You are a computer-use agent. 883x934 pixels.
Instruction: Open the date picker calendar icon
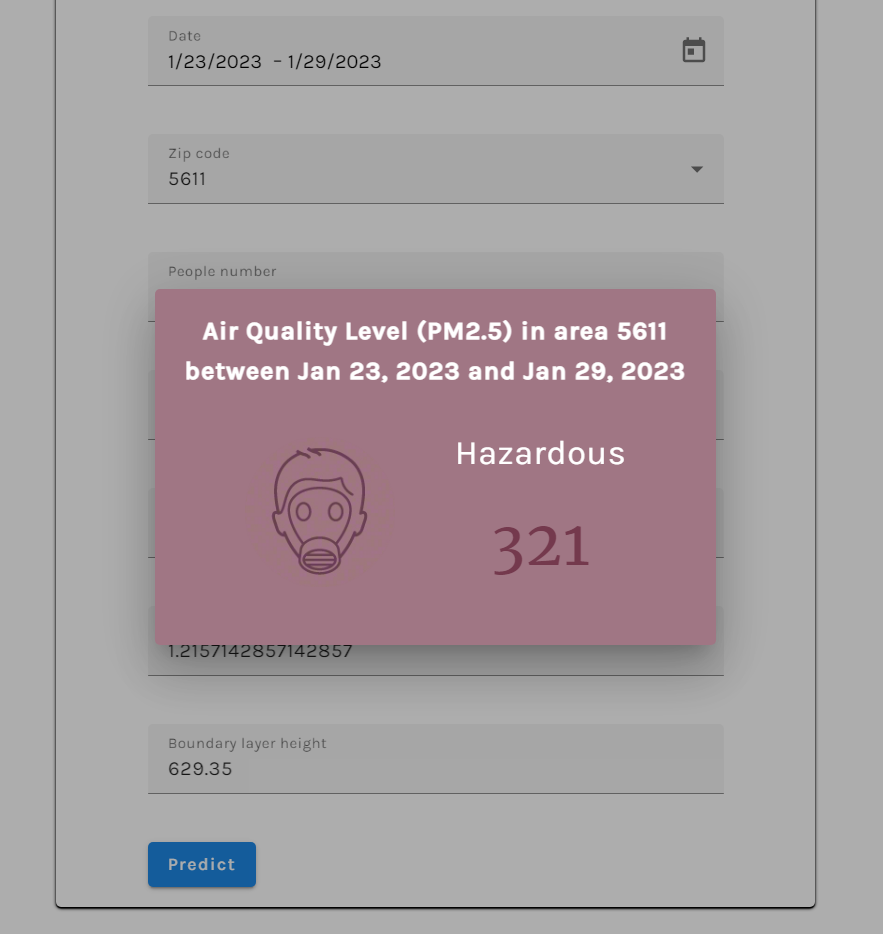pyautogui.click(x=694, y=50)
